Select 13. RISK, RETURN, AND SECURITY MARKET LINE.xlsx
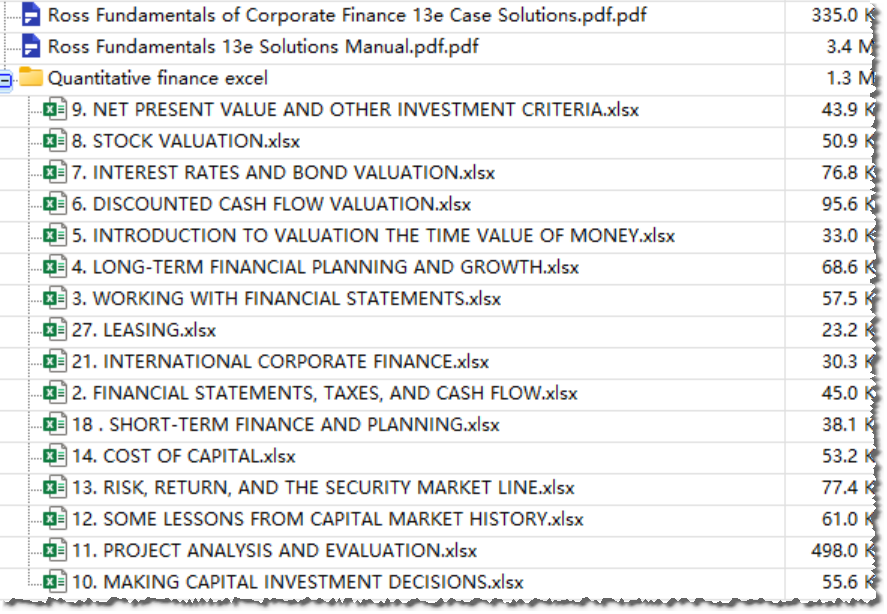The width and height of the screenshot is (887, 614). coord(323,488)
